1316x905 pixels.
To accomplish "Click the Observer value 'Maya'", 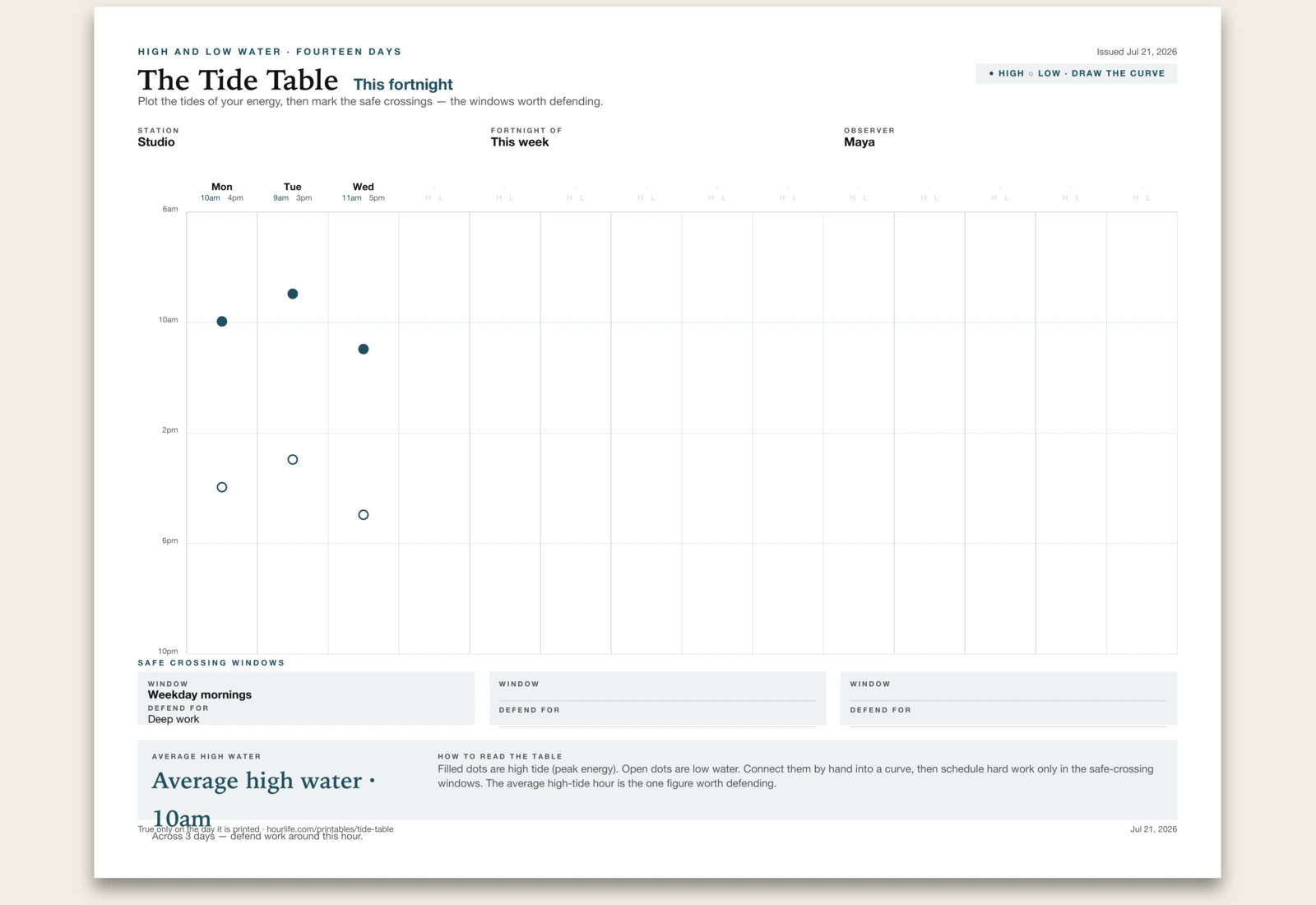I will 860,142.
